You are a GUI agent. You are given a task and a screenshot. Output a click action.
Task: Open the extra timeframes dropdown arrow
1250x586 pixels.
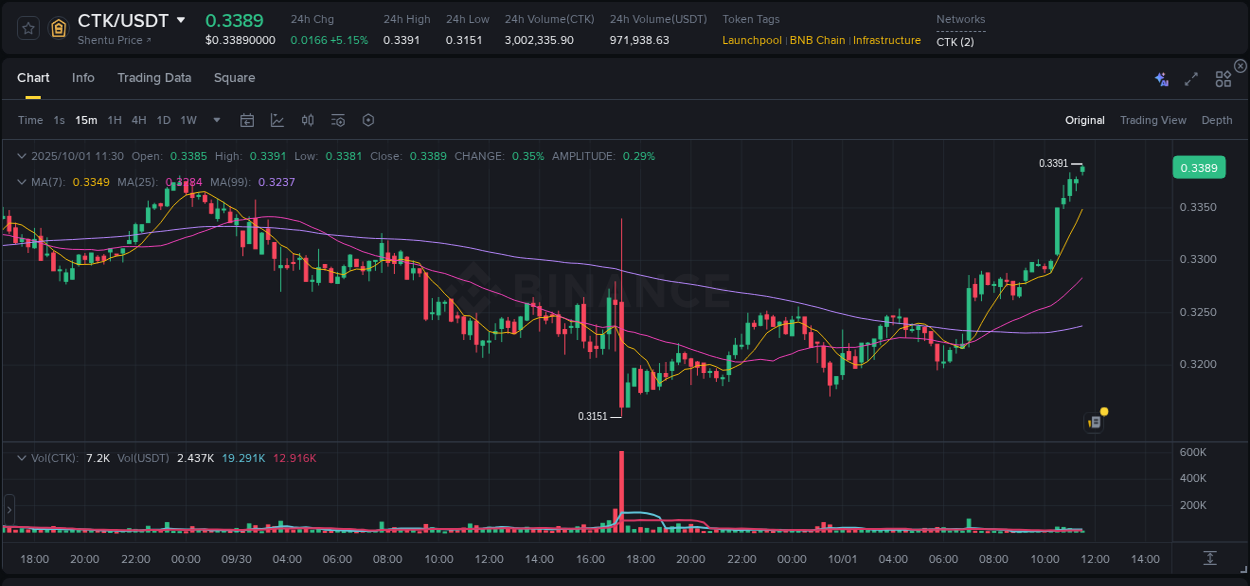pyautogui.click(x=215, y=119)
